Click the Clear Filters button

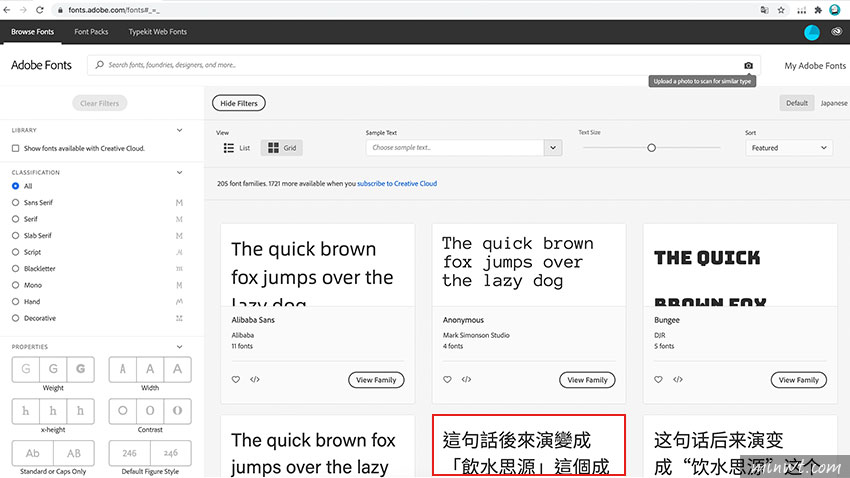100,103
